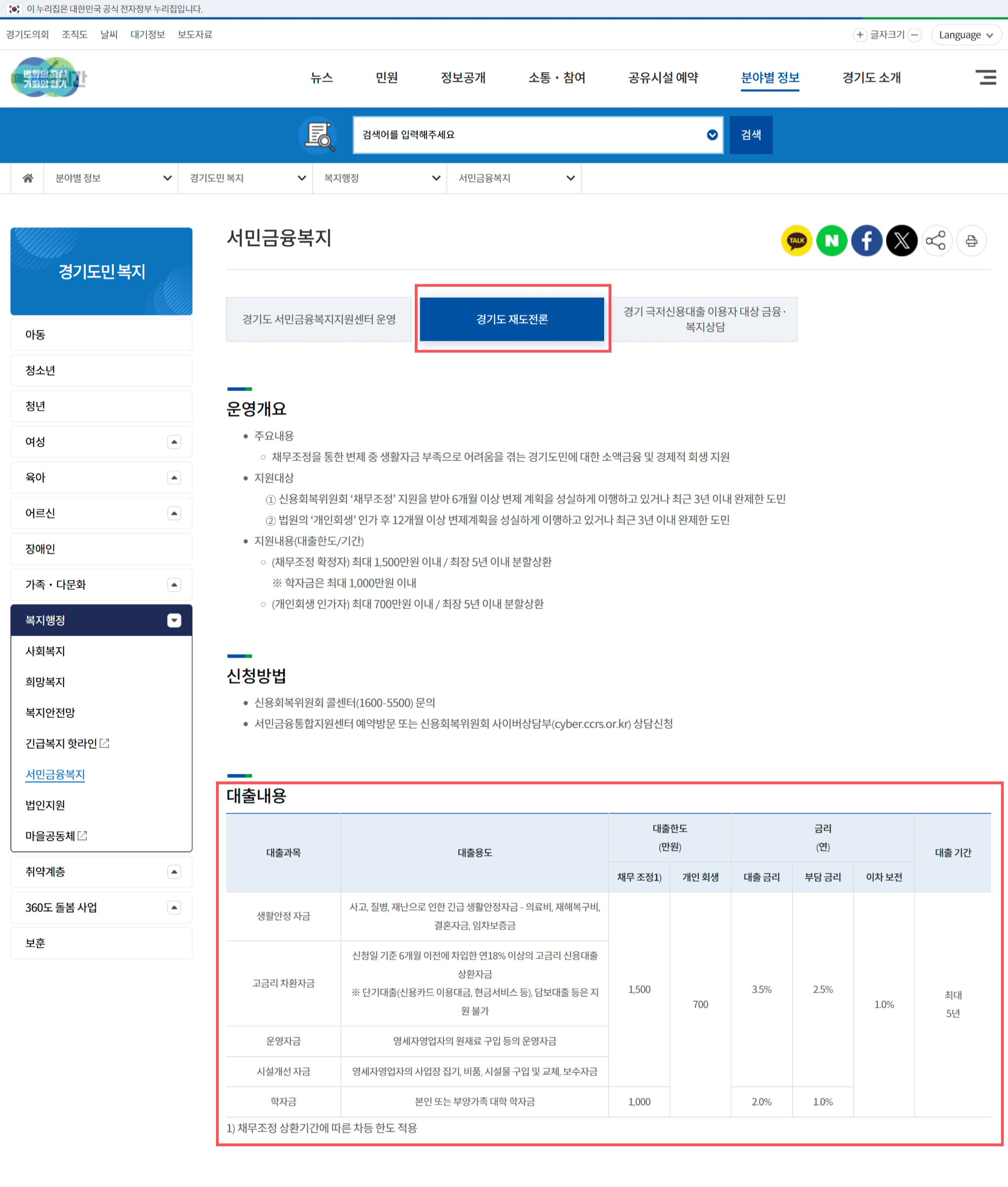Expand the 어르신 sidebar section

(174, 513)
